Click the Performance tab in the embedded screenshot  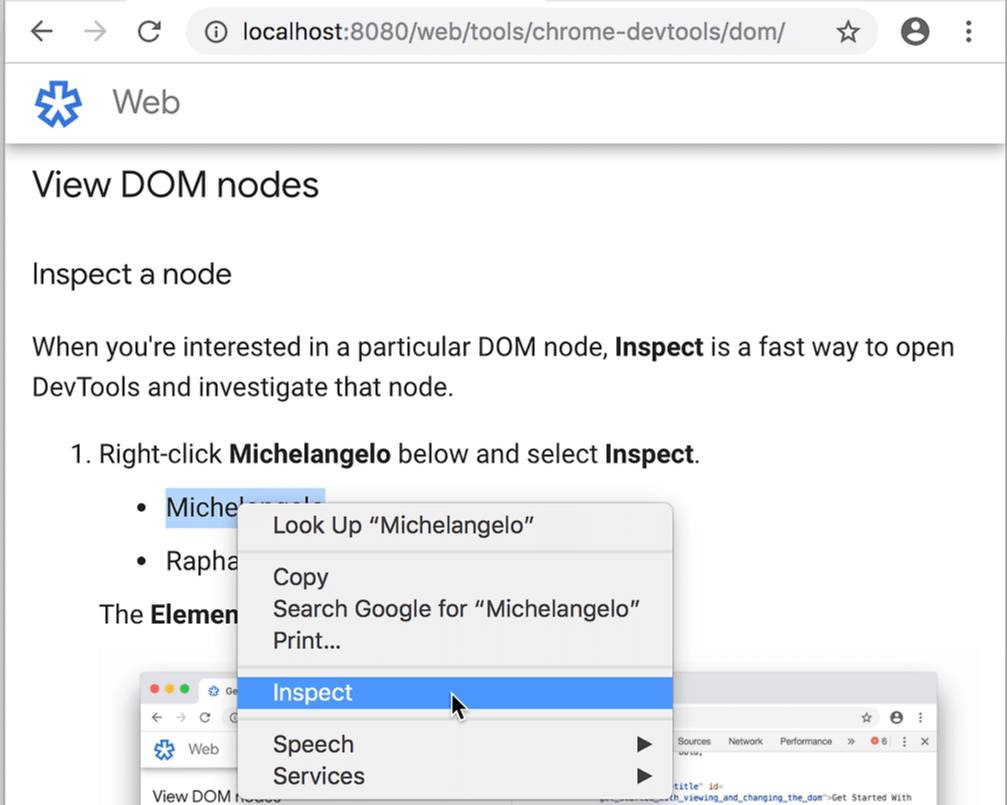click(x=805, y=741)
